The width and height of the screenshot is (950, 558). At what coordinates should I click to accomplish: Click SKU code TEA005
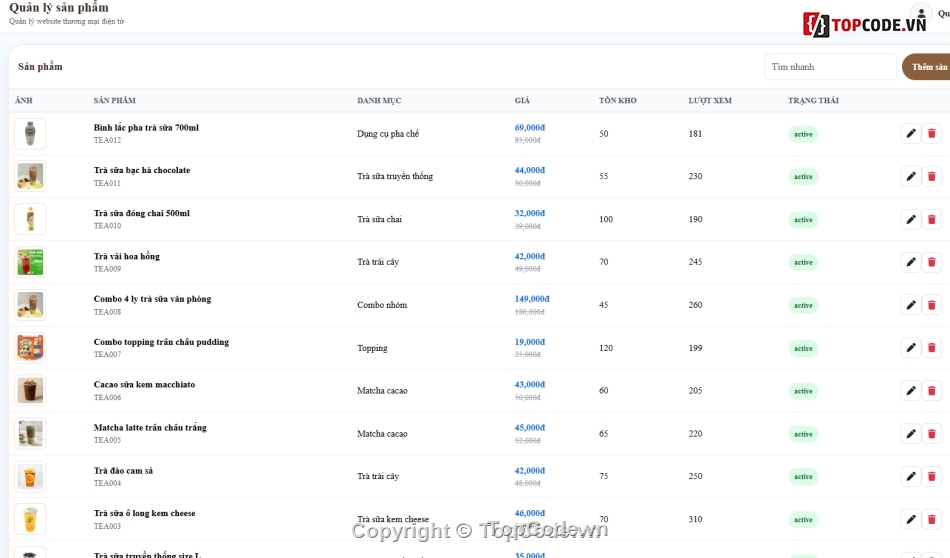[107, 440]
